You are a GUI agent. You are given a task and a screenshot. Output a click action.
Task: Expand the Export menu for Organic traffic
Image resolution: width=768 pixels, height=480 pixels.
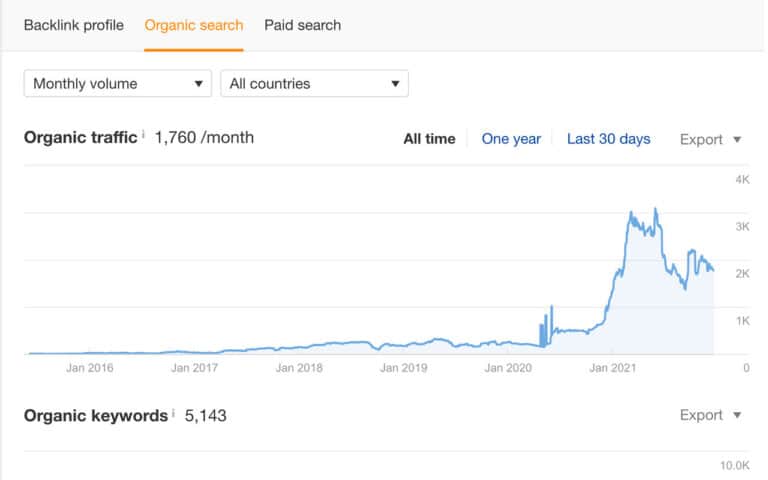710,139
